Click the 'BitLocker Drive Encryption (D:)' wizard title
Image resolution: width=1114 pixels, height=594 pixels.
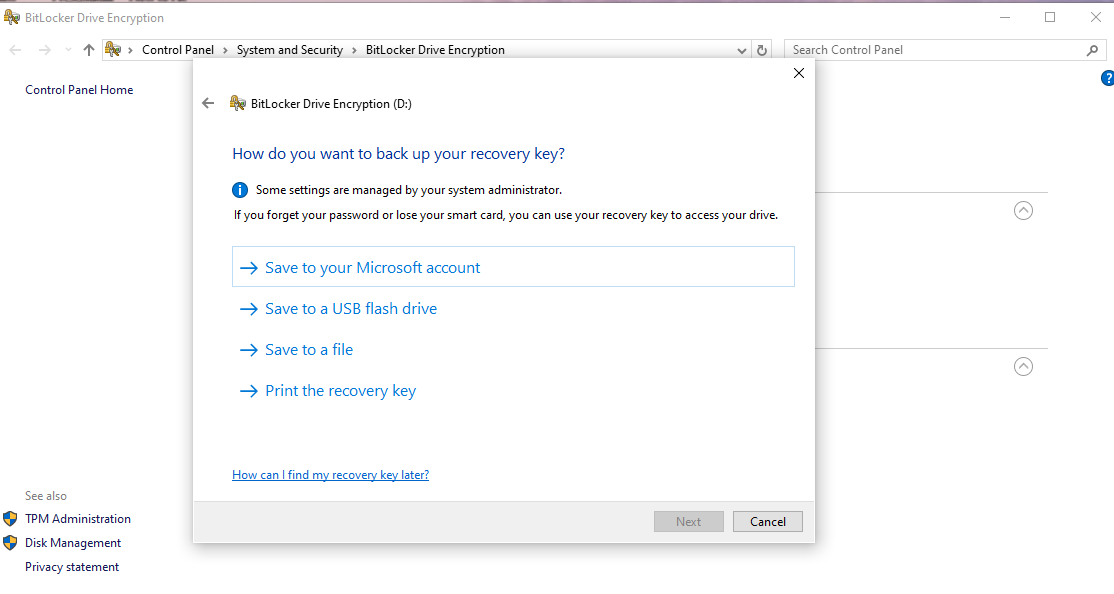pyautogui.click(x=331, y=104)
